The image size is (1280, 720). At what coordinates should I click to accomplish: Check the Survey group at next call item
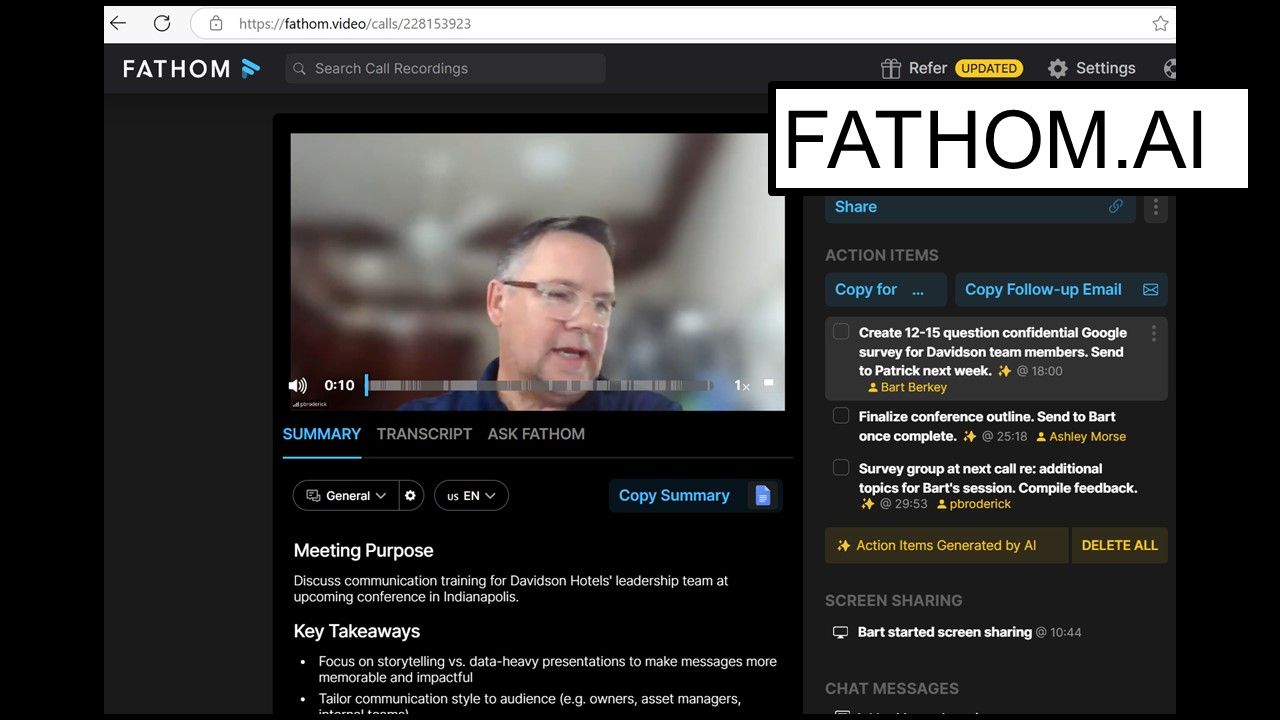point(841,468)
